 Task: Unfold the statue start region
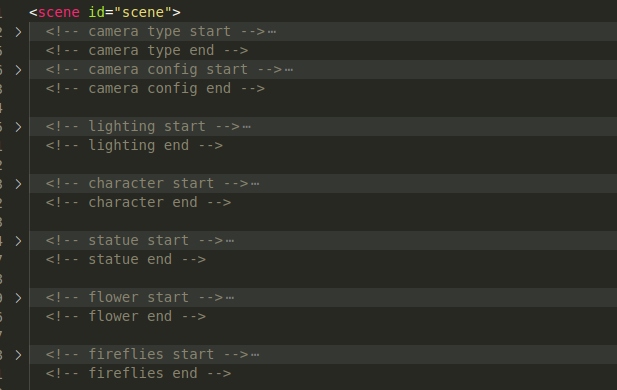[x=18, y=241]
